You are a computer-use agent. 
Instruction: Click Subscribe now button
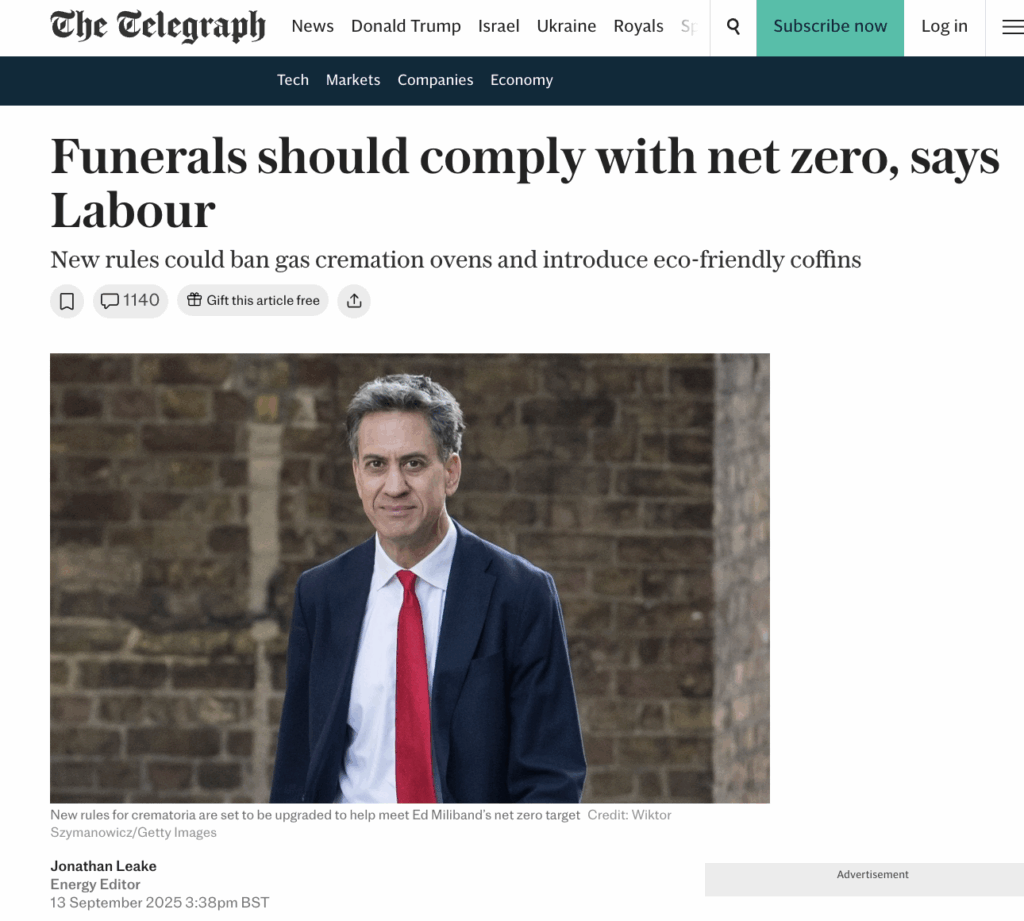(830, 27)
